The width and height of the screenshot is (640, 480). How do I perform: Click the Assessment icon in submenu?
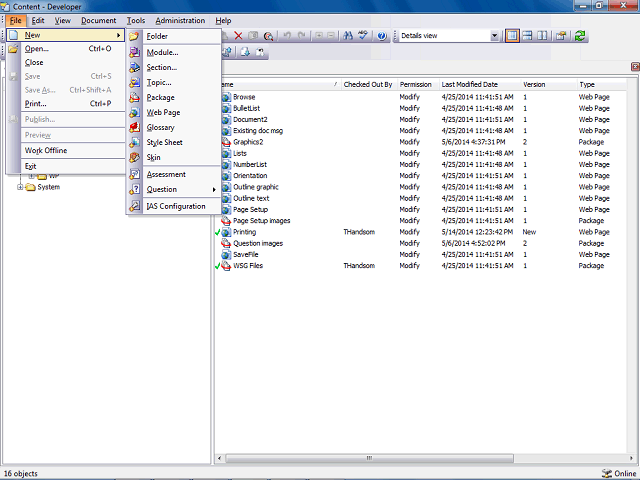pyautogui.click(x=134, y=174)
